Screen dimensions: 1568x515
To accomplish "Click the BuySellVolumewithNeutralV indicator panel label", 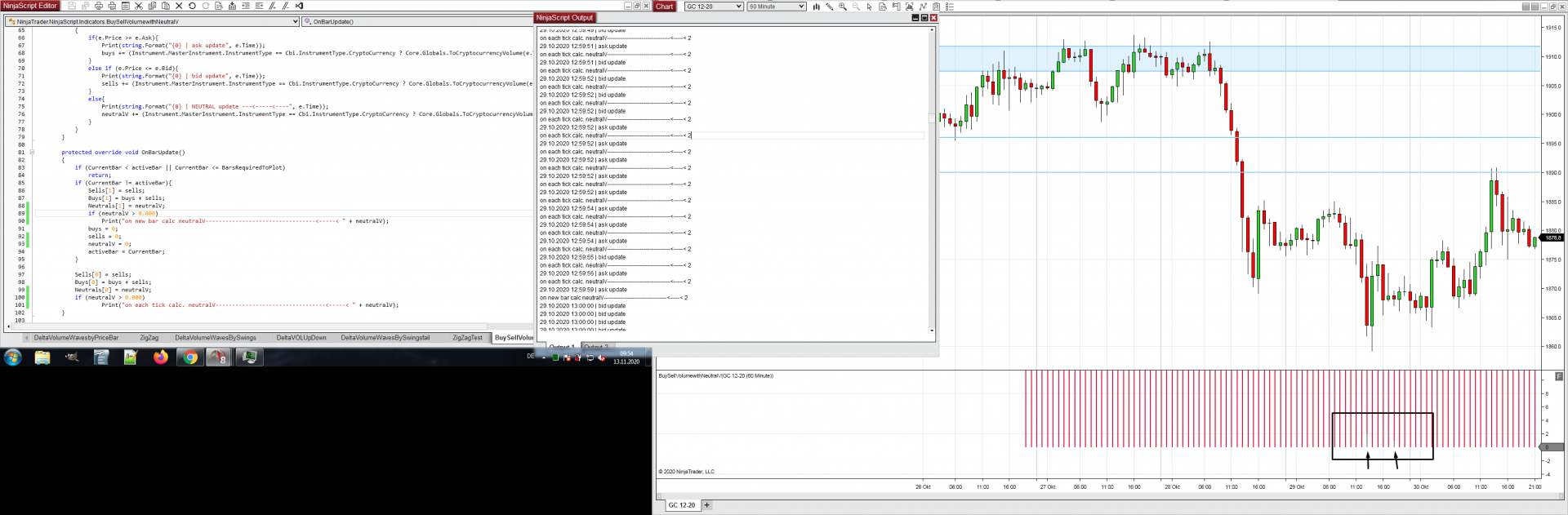I will pyautogui.click(x=715, y=376).
